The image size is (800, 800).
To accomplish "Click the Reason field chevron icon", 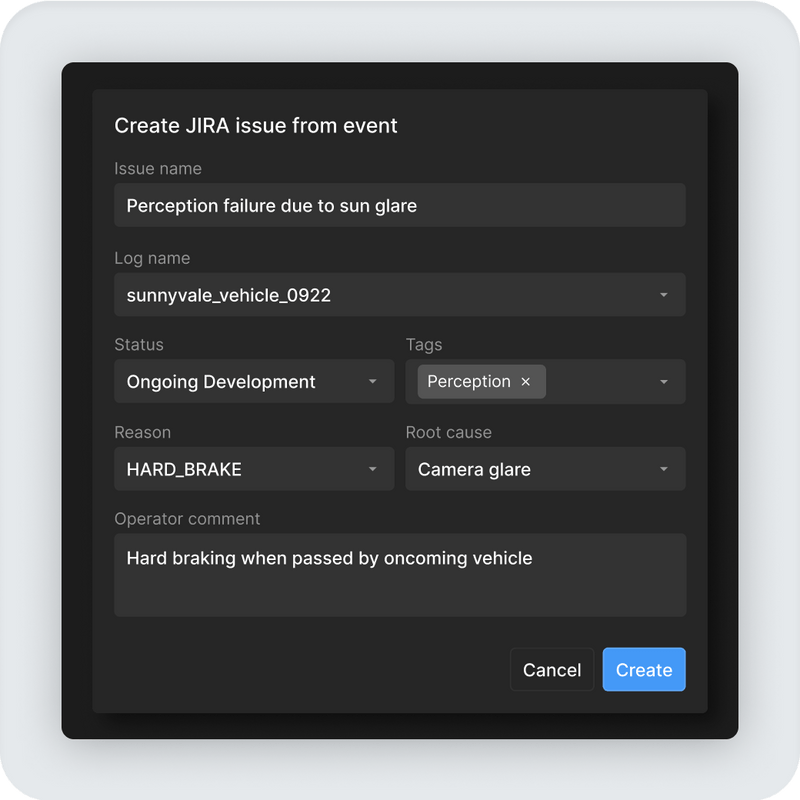I will (373, 468).
